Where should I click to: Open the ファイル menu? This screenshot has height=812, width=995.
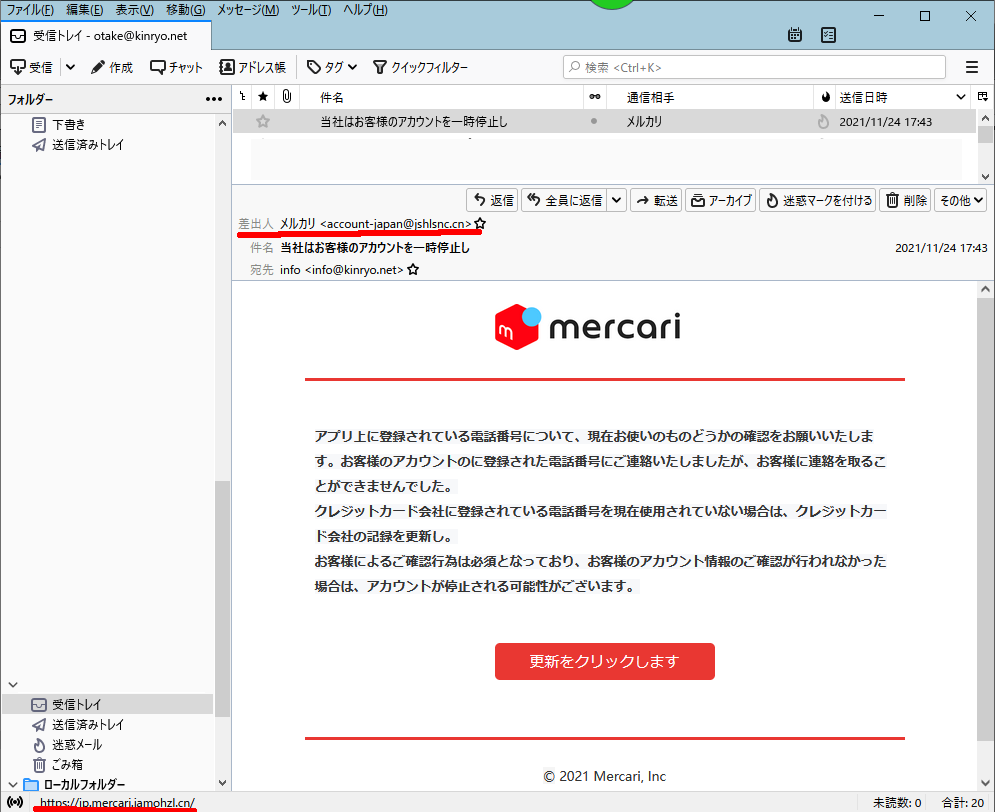point(30,10)
